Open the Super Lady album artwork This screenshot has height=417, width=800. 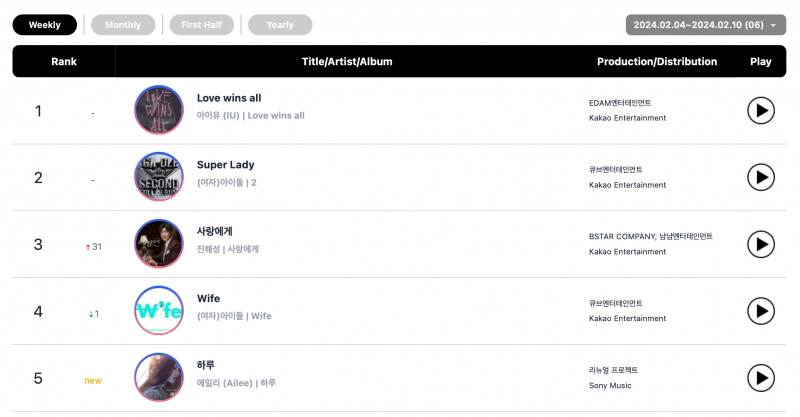coord(159,177)
